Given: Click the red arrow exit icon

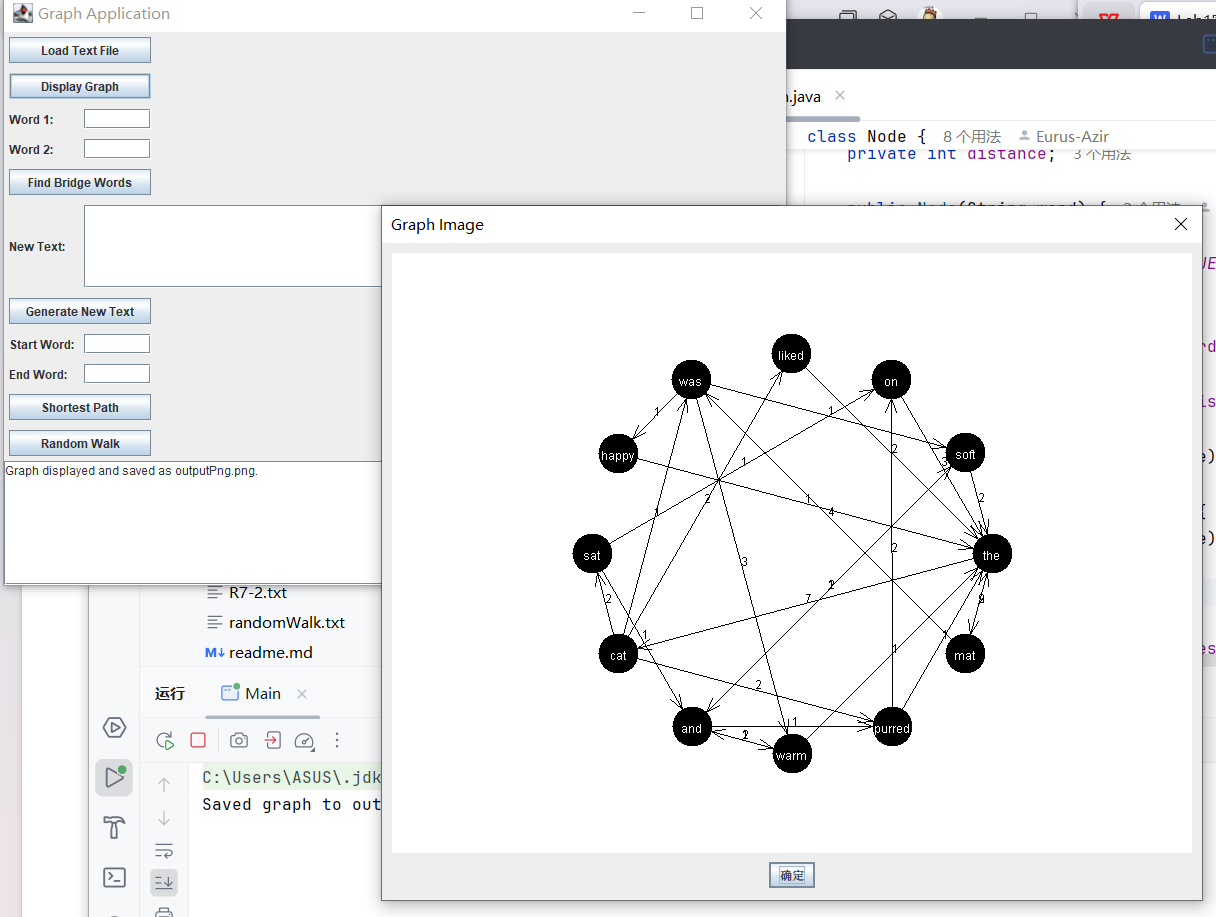Looking at the screenshot, I should click(272, 741).
